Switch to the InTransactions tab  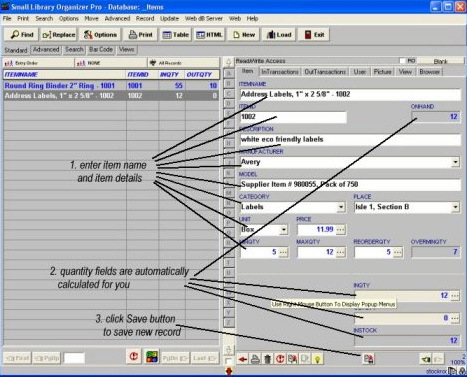280,72
